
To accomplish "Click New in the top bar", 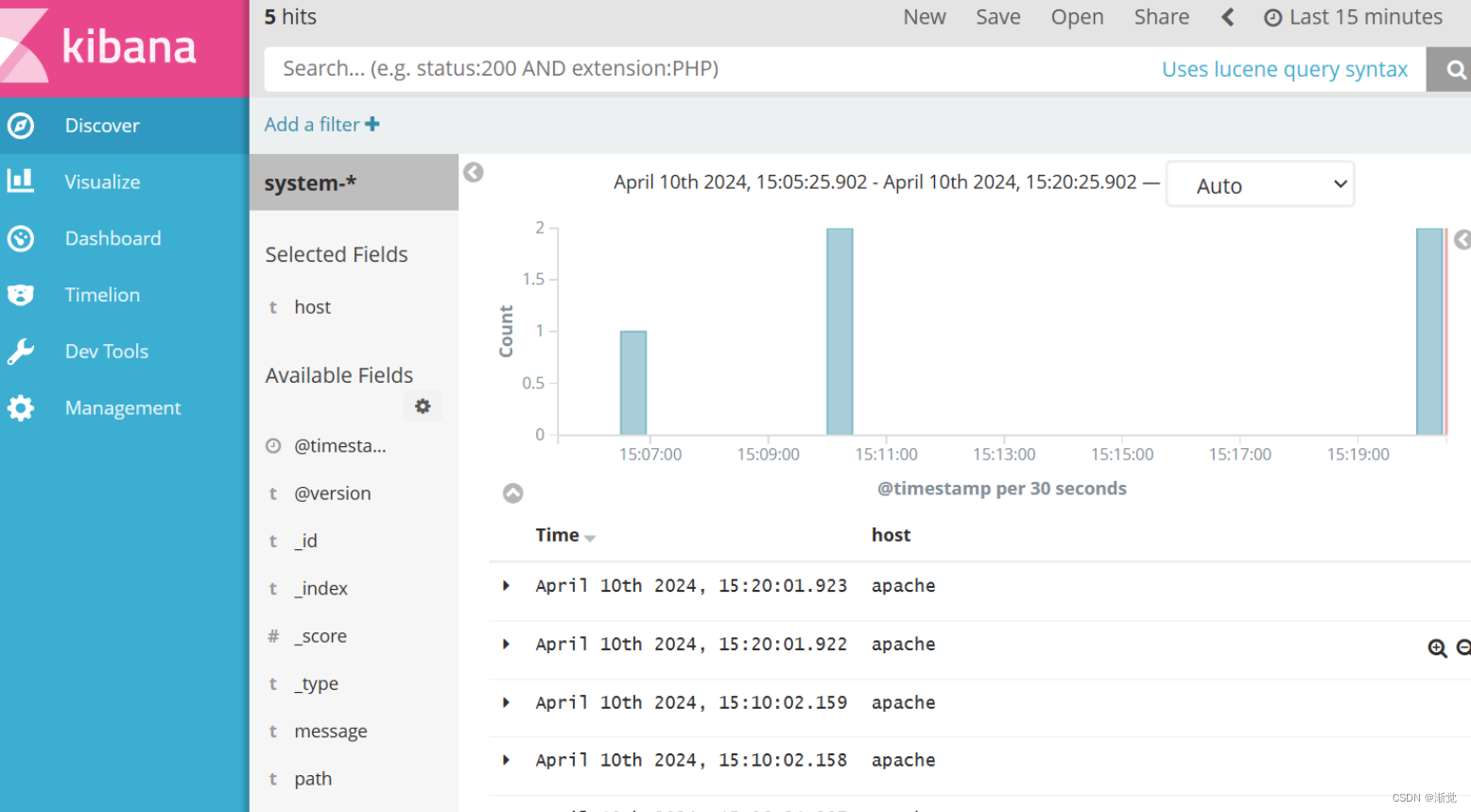I will pos(925,17).
